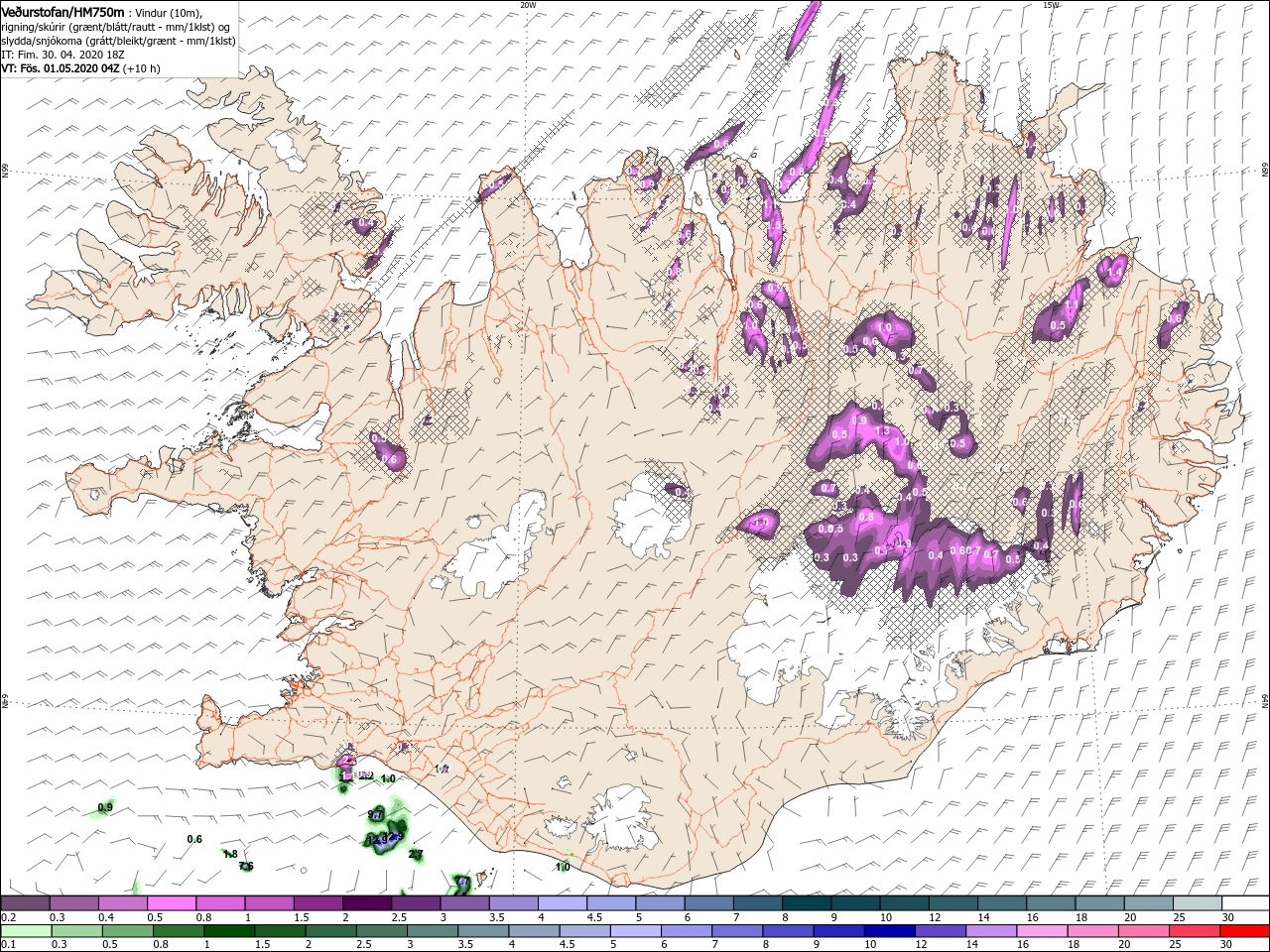The width and height of the screenshot is (1270, 952).
Task: Click the '0.2' label in the upper legend row
Action: [9, 918]
